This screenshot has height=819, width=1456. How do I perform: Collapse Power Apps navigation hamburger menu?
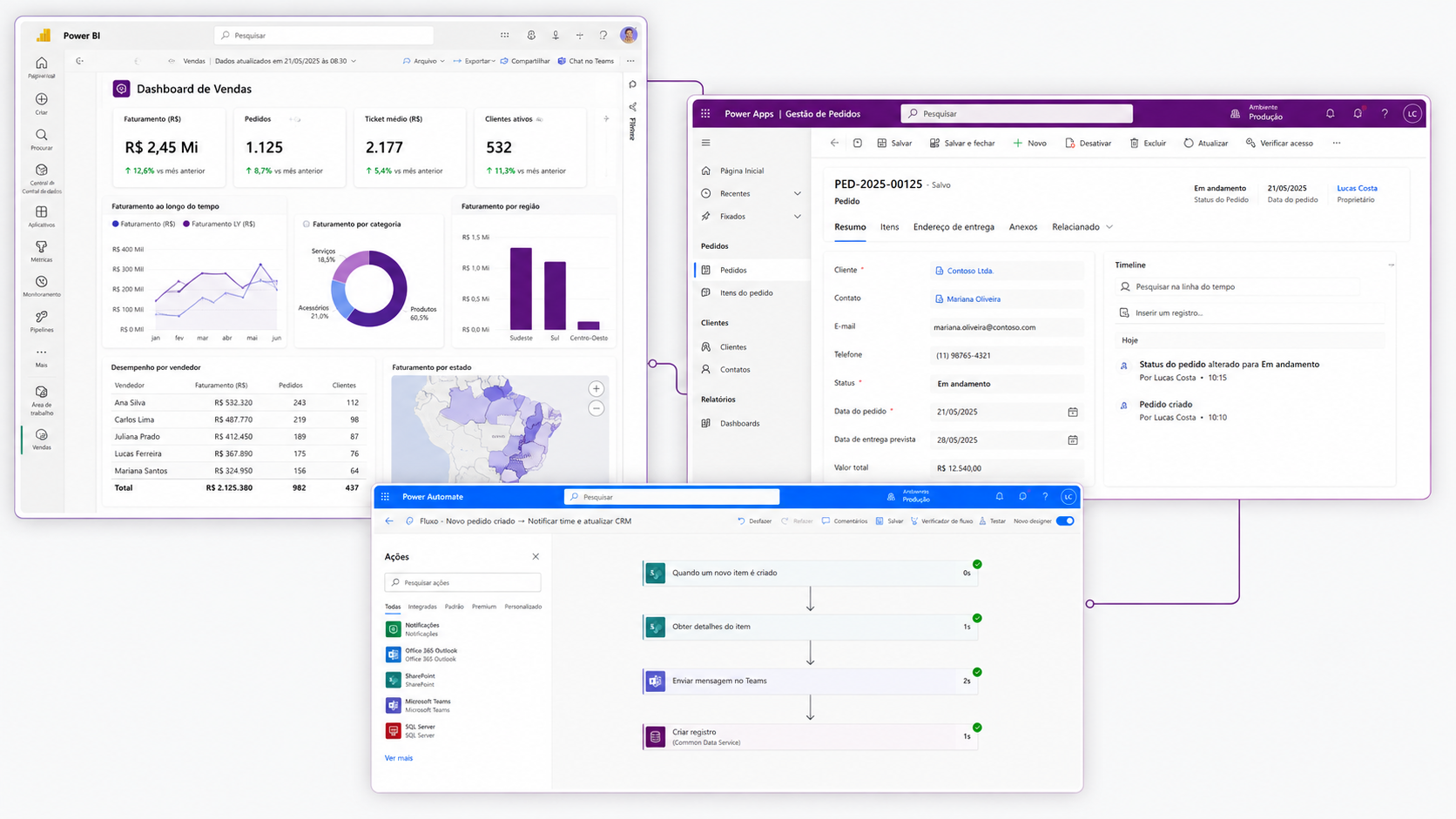tap(706, 143)
